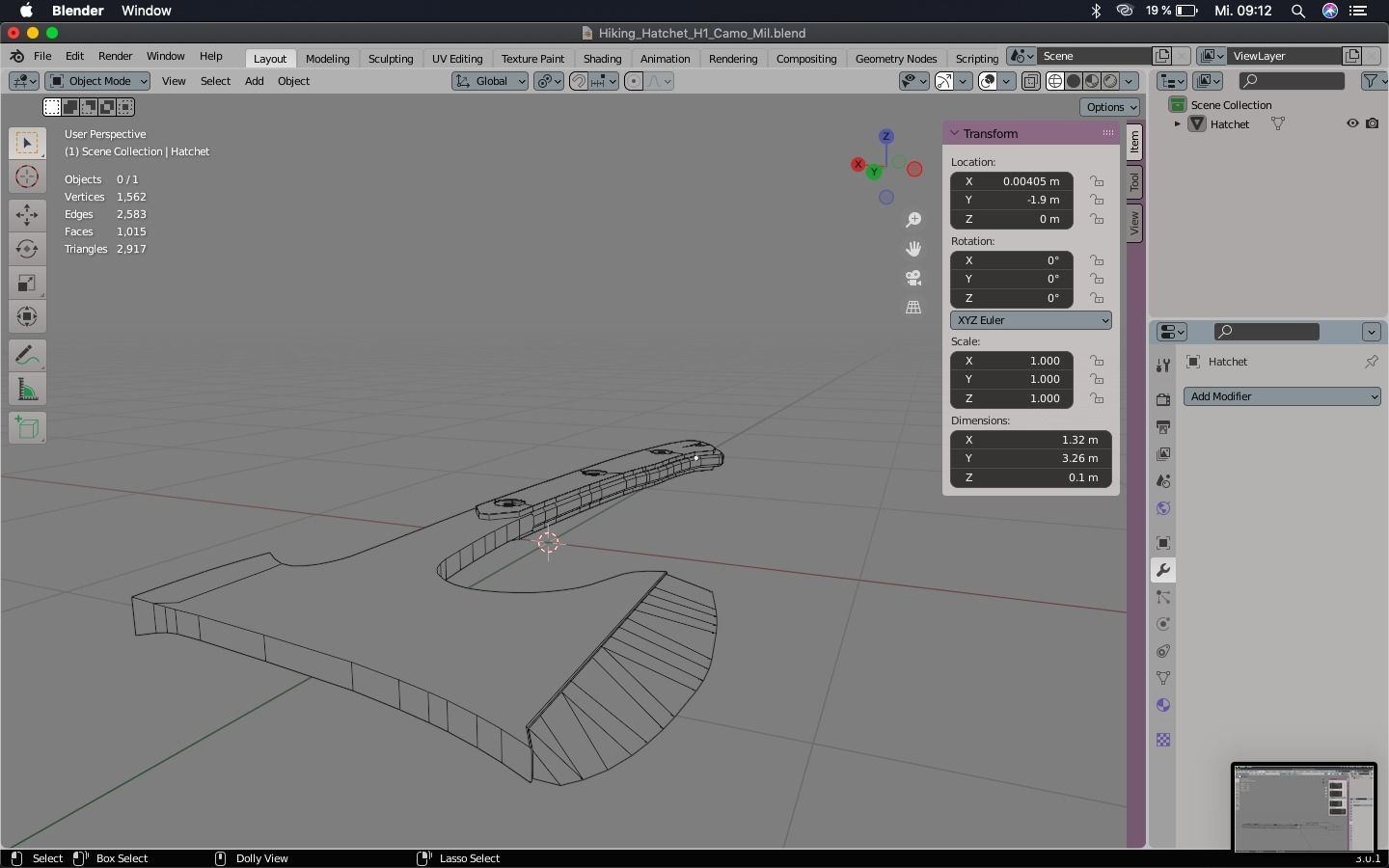Screen dimensions: 1389x868
Task: Open macOS Spotlight search icon
Action: (1298, 11)
